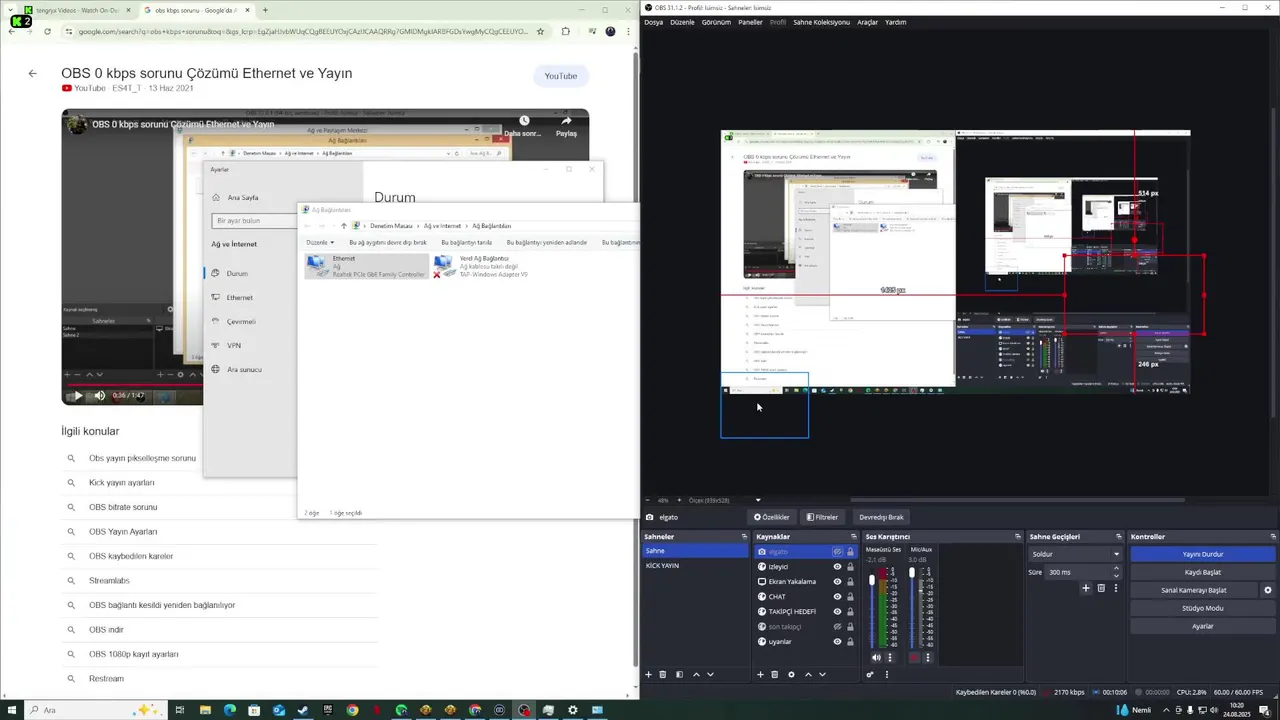Hide the CHAT source
Viewport: 1280px width, 720px height.
tap(837, 597)
